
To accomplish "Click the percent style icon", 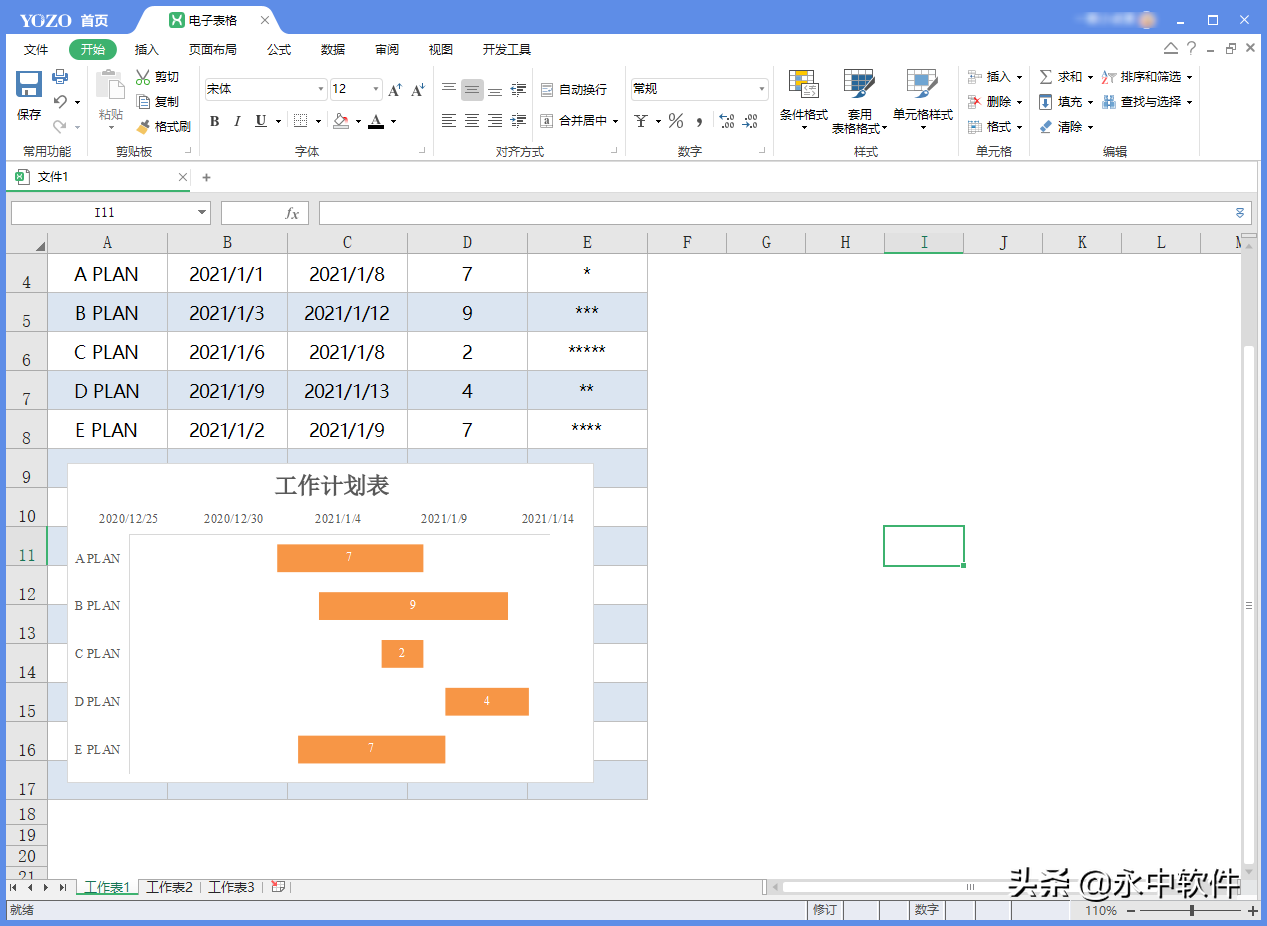I will (676, 121).
